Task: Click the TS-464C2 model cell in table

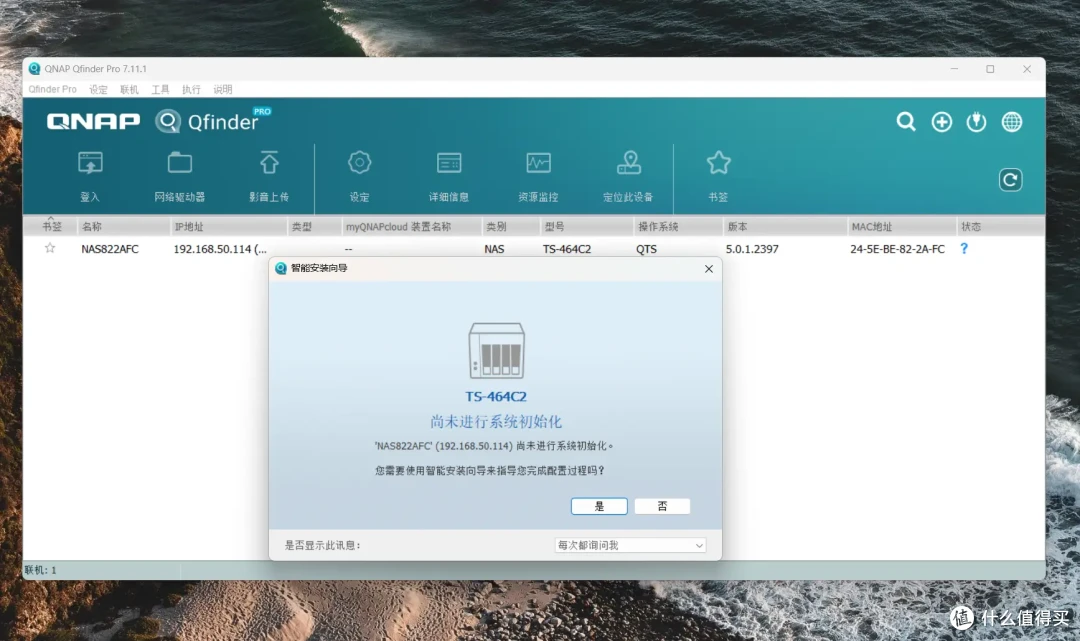Action: (567, 249)
